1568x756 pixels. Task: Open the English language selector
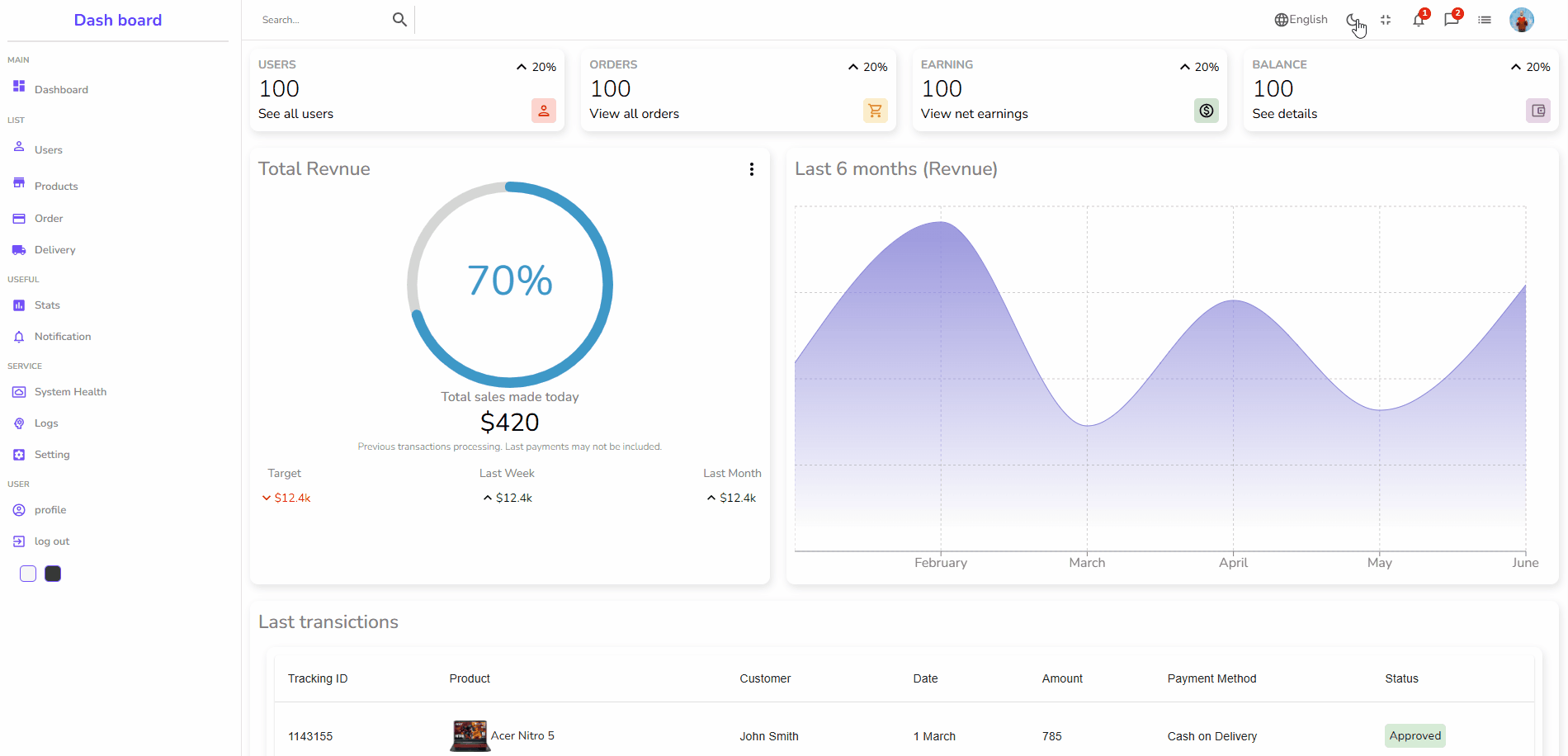(1301, 20)
